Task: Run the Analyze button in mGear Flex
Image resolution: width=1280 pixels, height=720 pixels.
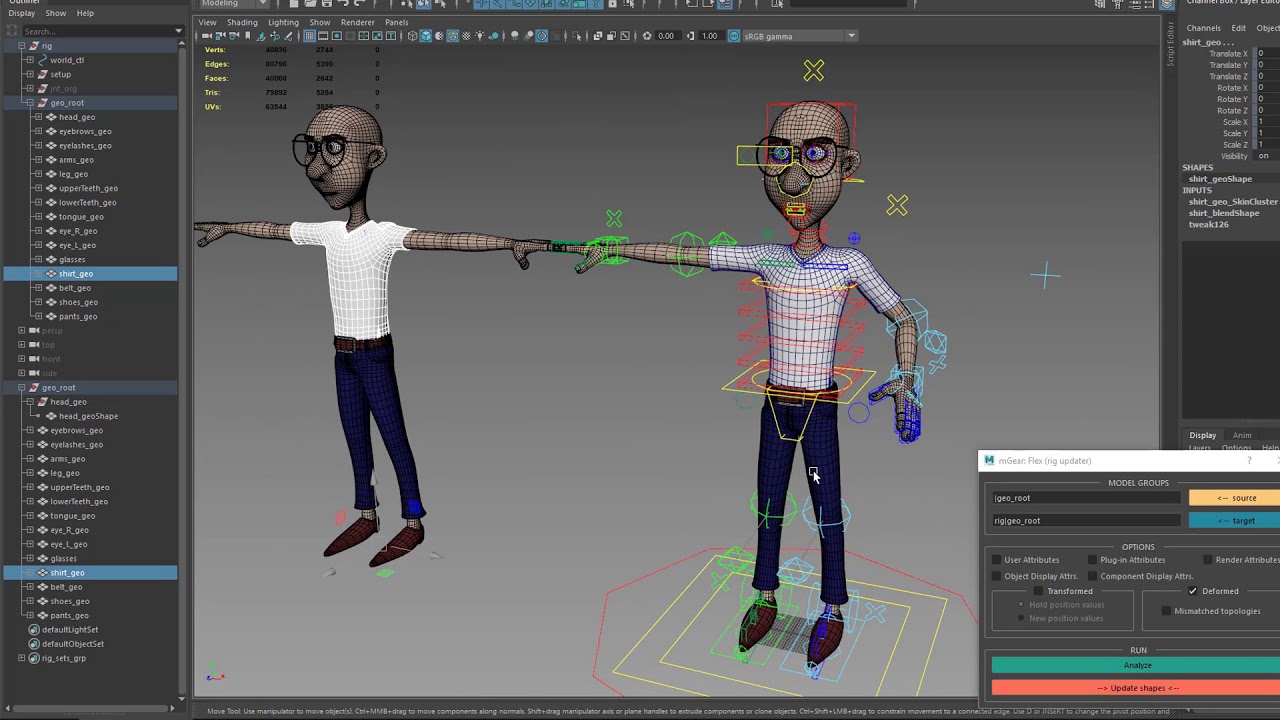Action: pos(1136,665)
